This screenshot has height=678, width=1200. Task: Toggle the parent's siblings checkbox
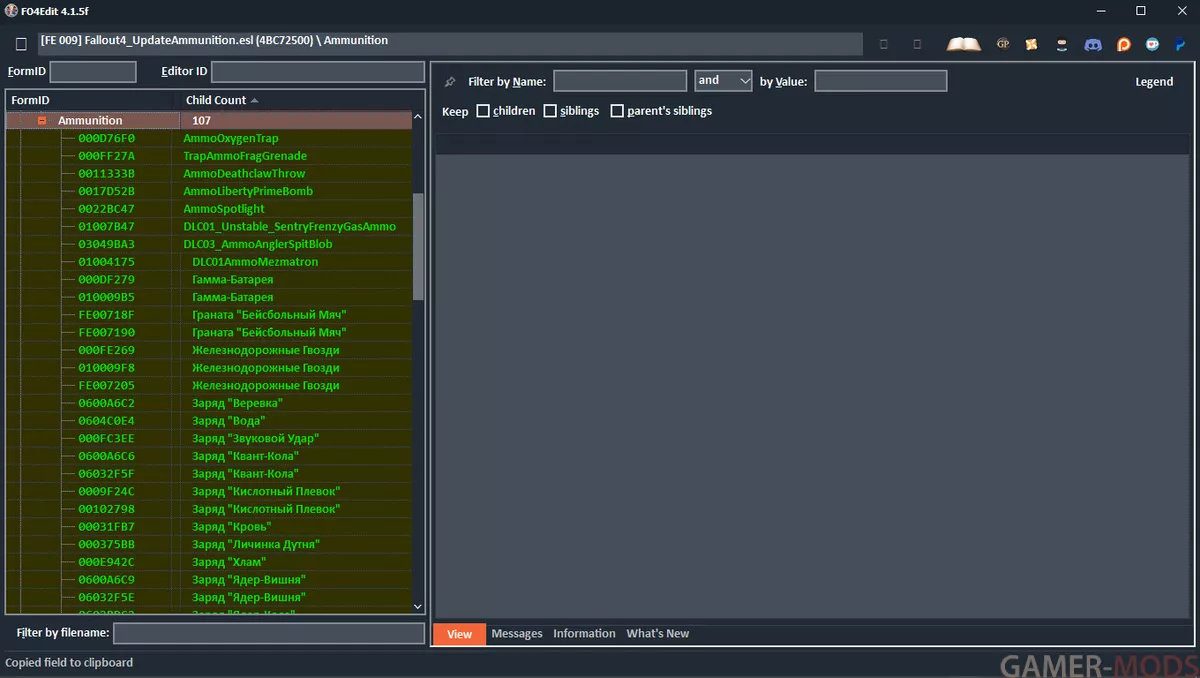coord(617,111)
